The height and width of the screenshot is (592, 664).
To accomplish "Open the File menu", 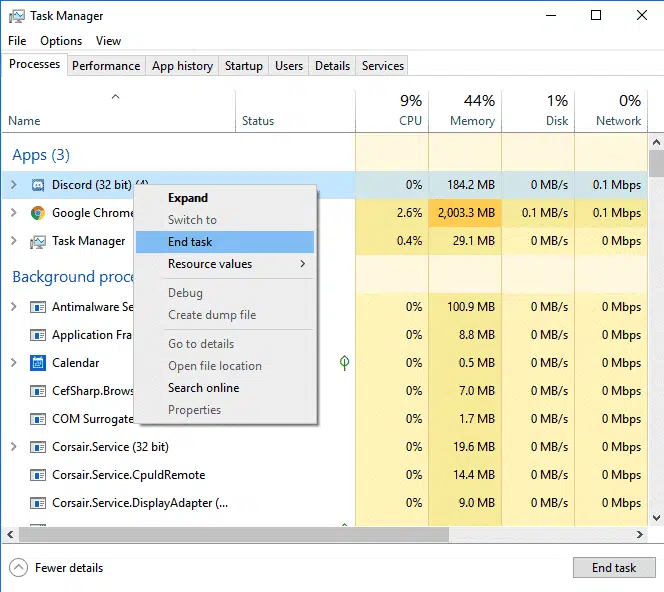I will click(17, 41).
